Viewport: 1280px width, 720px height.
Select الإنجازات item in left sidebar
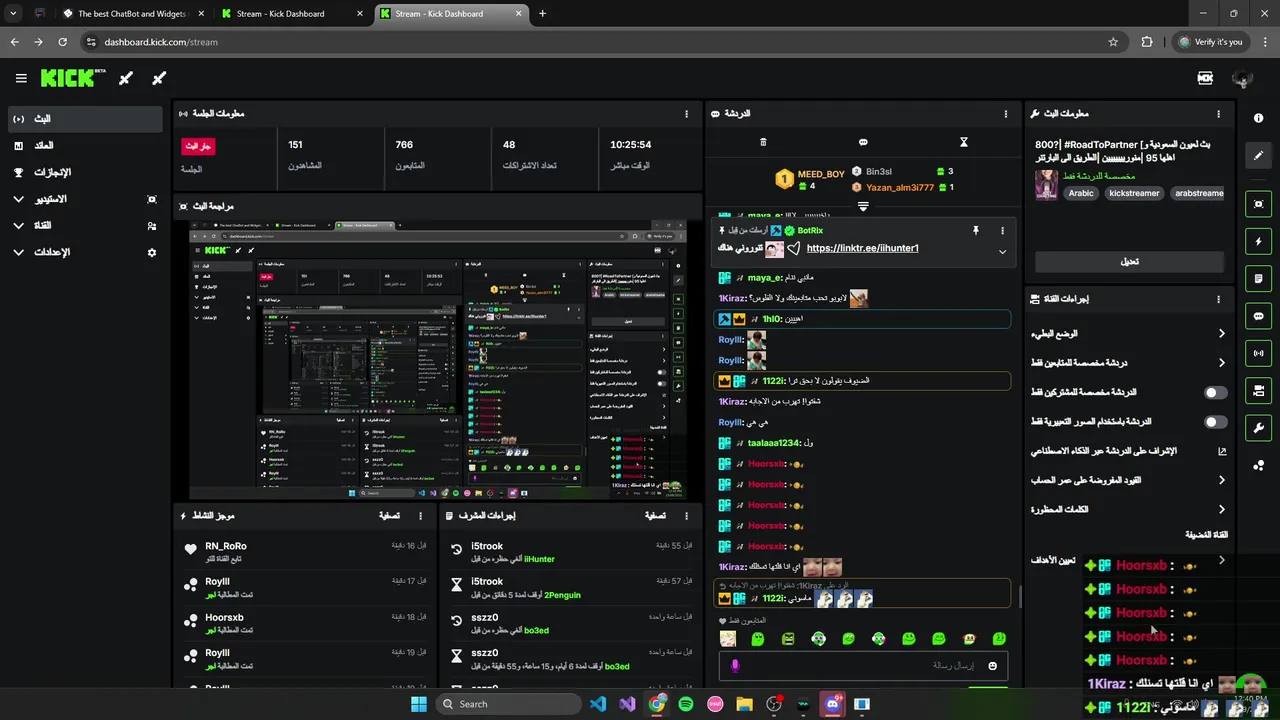pyautogui.click(x=84, y=172)
